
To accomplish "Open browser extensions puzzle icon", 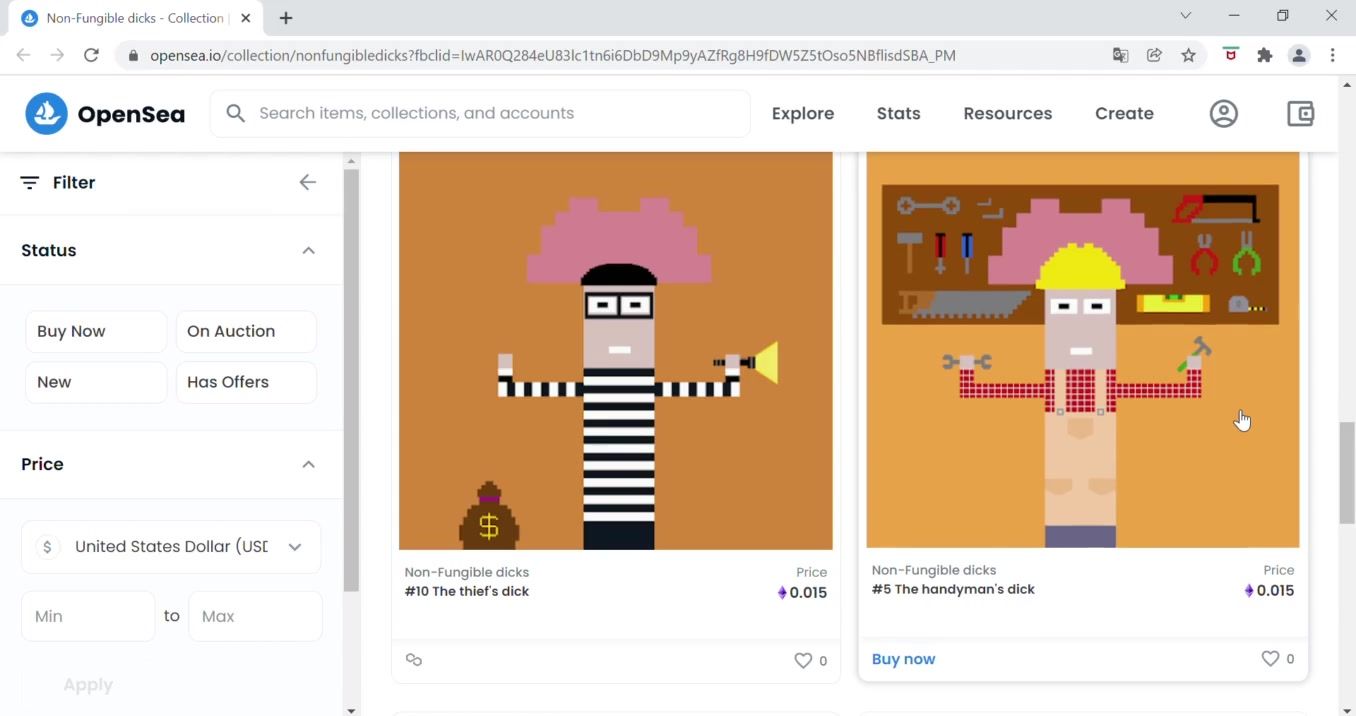I will [1265, 56].
